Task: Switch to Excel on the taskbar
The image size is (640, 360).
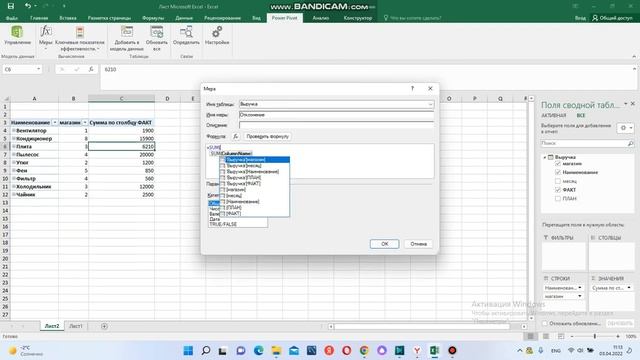Action: tap(434, 351)
